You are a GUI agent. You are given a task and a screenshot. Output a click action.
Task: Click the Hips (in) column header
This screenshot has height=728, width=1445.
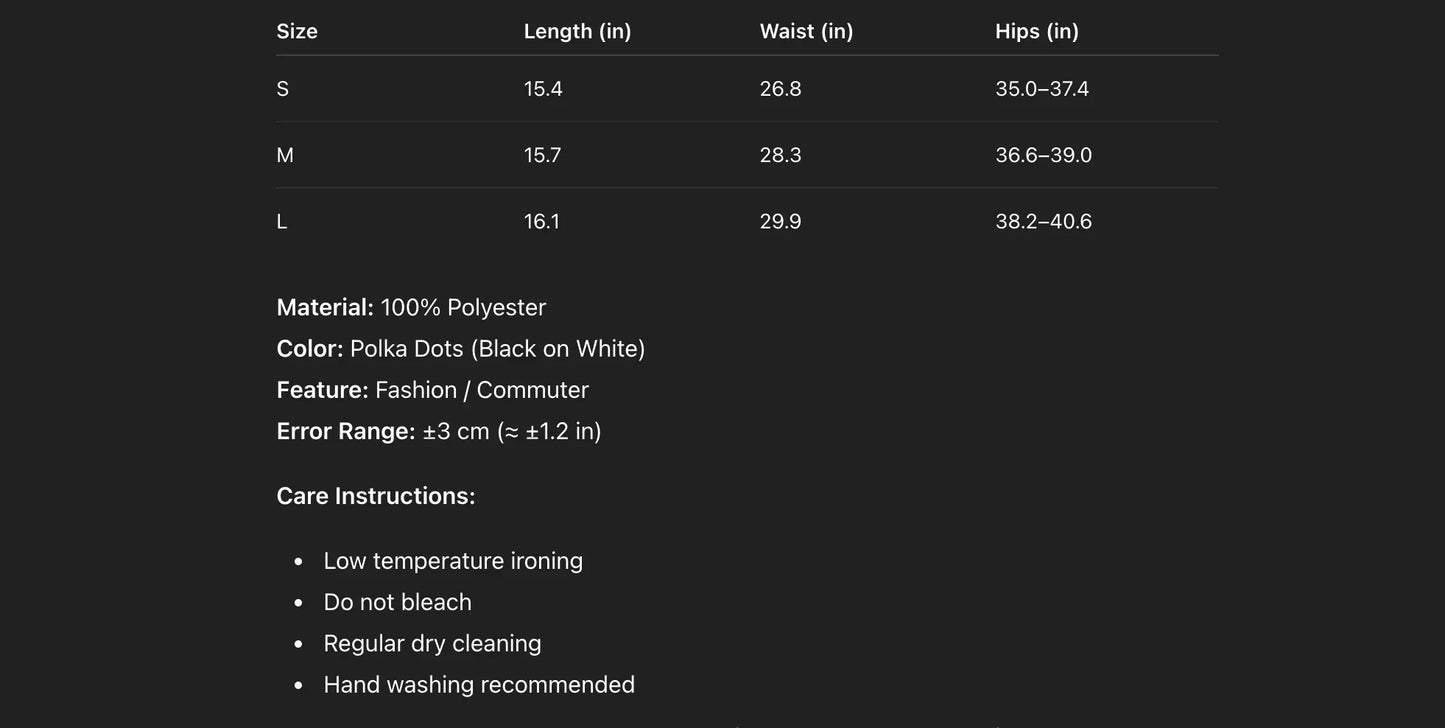coord(1037,31)
